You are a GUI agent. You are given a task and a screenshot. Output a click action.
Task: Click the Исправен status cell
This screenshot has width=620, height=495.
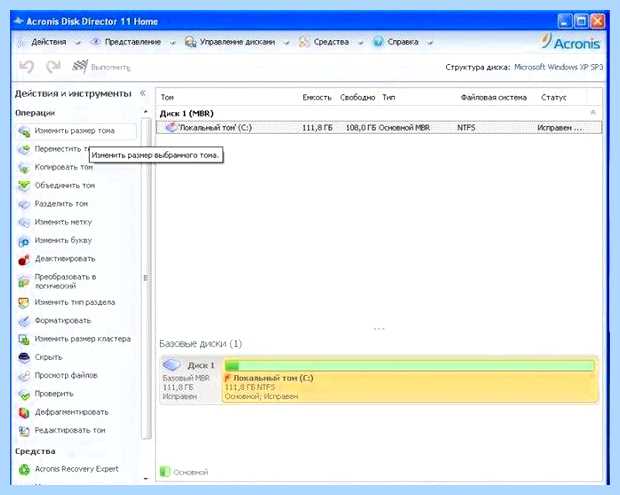560,128
